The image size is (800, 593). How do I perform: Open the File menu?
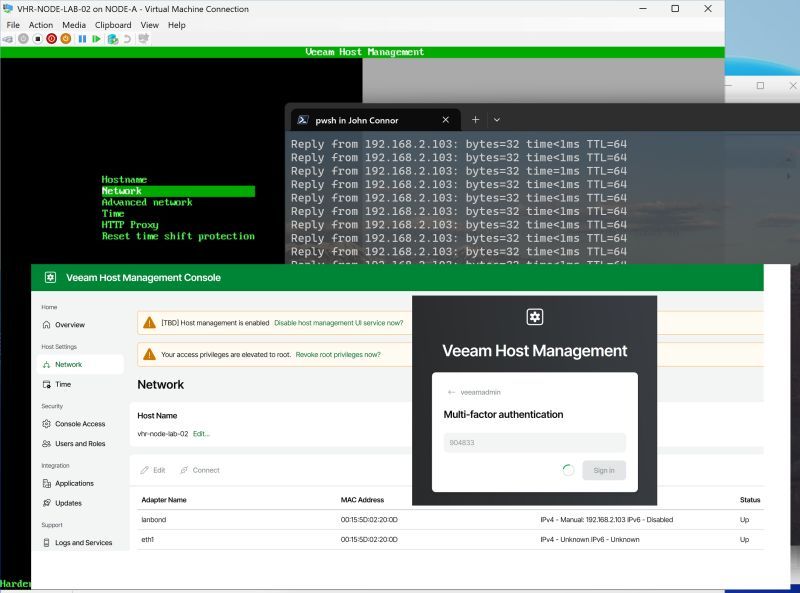pyautogui.click(x=13, y=24)
